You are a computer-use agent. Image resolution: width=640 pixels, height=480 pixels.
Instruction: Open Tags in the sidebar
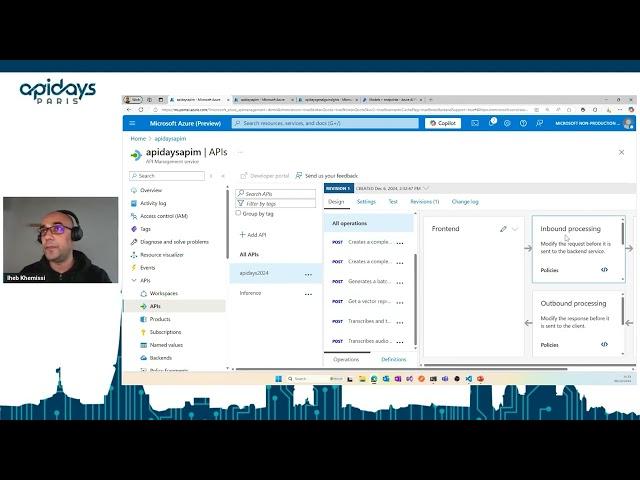pos(145,229)
